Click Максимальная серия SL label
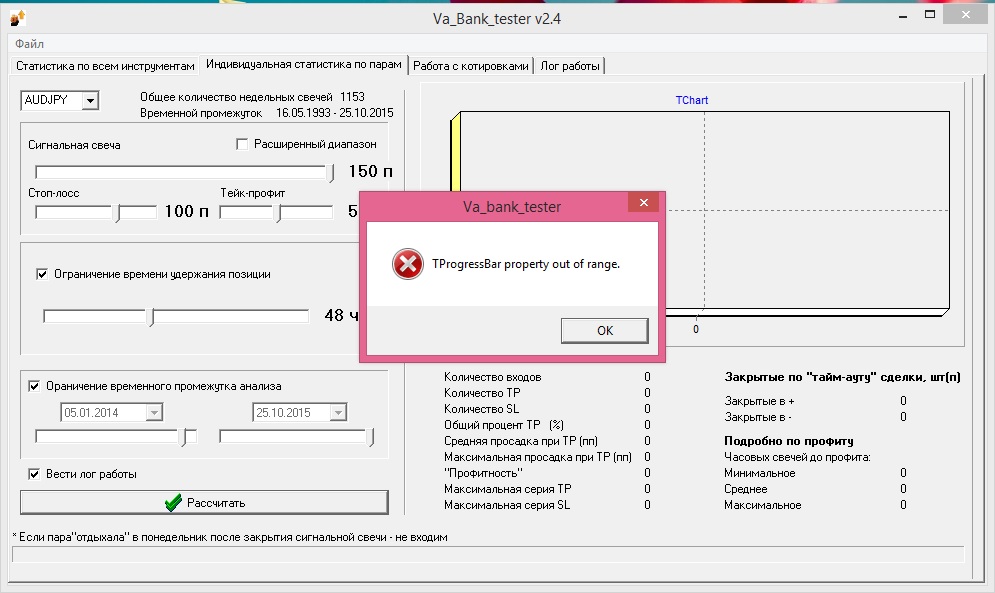995x593 pixels. 507,505
